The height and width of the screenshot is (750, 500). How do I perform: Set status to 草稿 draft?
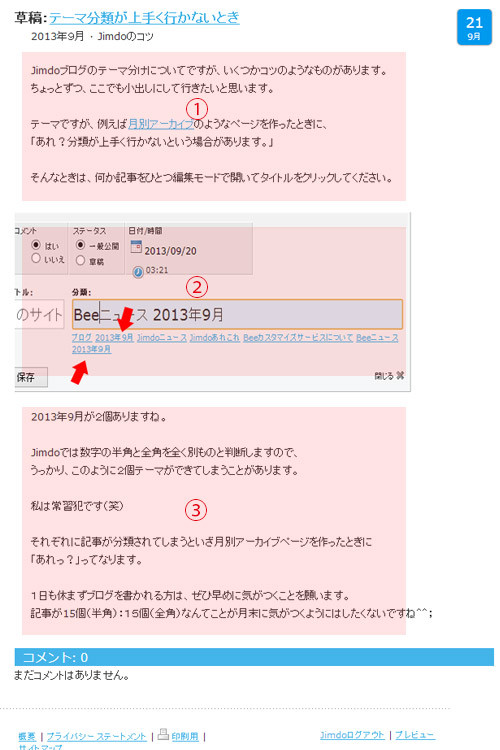(x=80, y=260)
